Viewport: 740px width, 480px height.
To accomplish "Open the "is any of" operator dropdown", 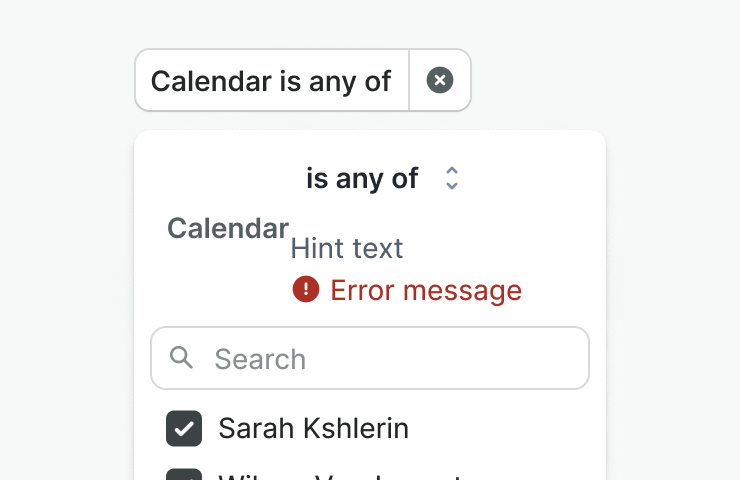I will pos(362,179).
